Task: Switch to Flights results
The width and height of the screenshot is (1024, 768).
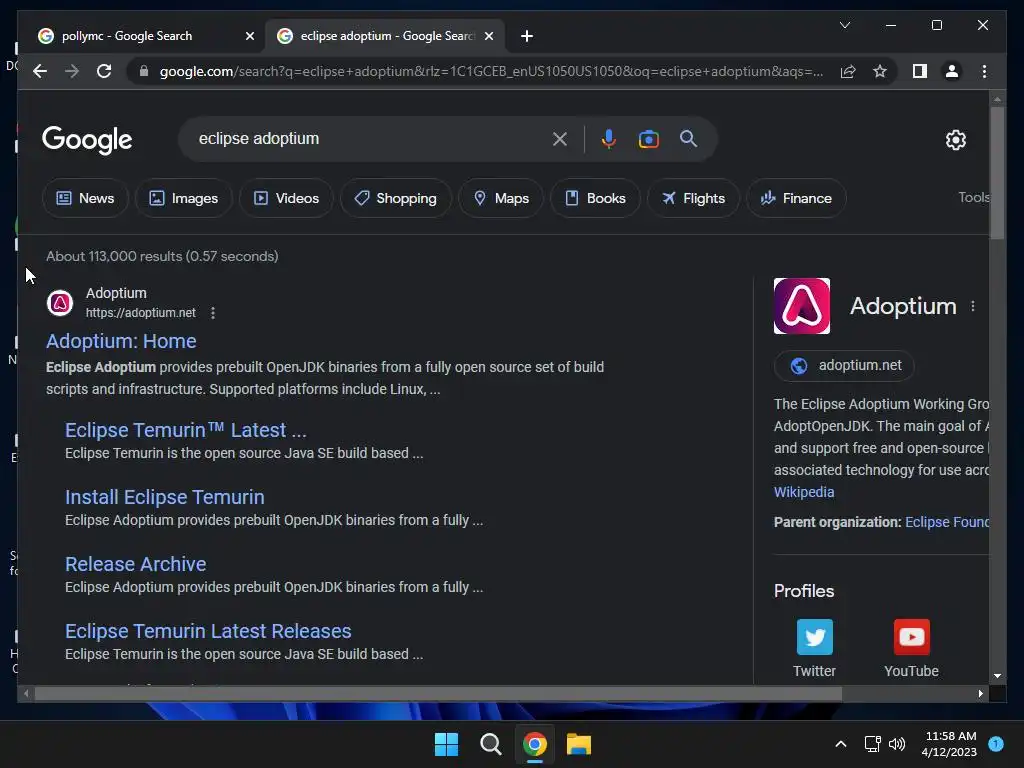Action: pos(693,198)
